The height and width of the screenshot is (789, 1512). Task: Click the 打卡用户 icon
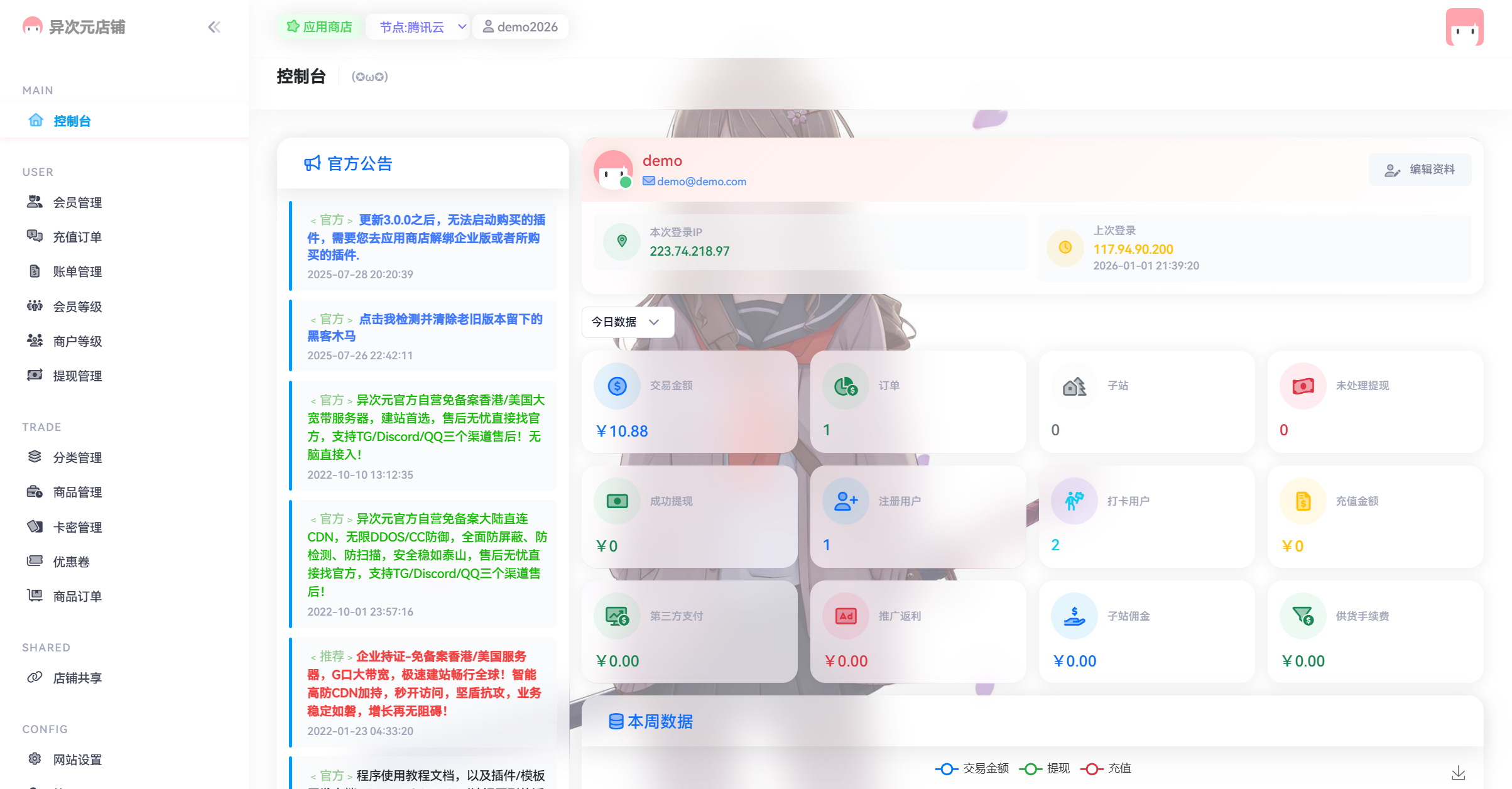point(1074,501)
